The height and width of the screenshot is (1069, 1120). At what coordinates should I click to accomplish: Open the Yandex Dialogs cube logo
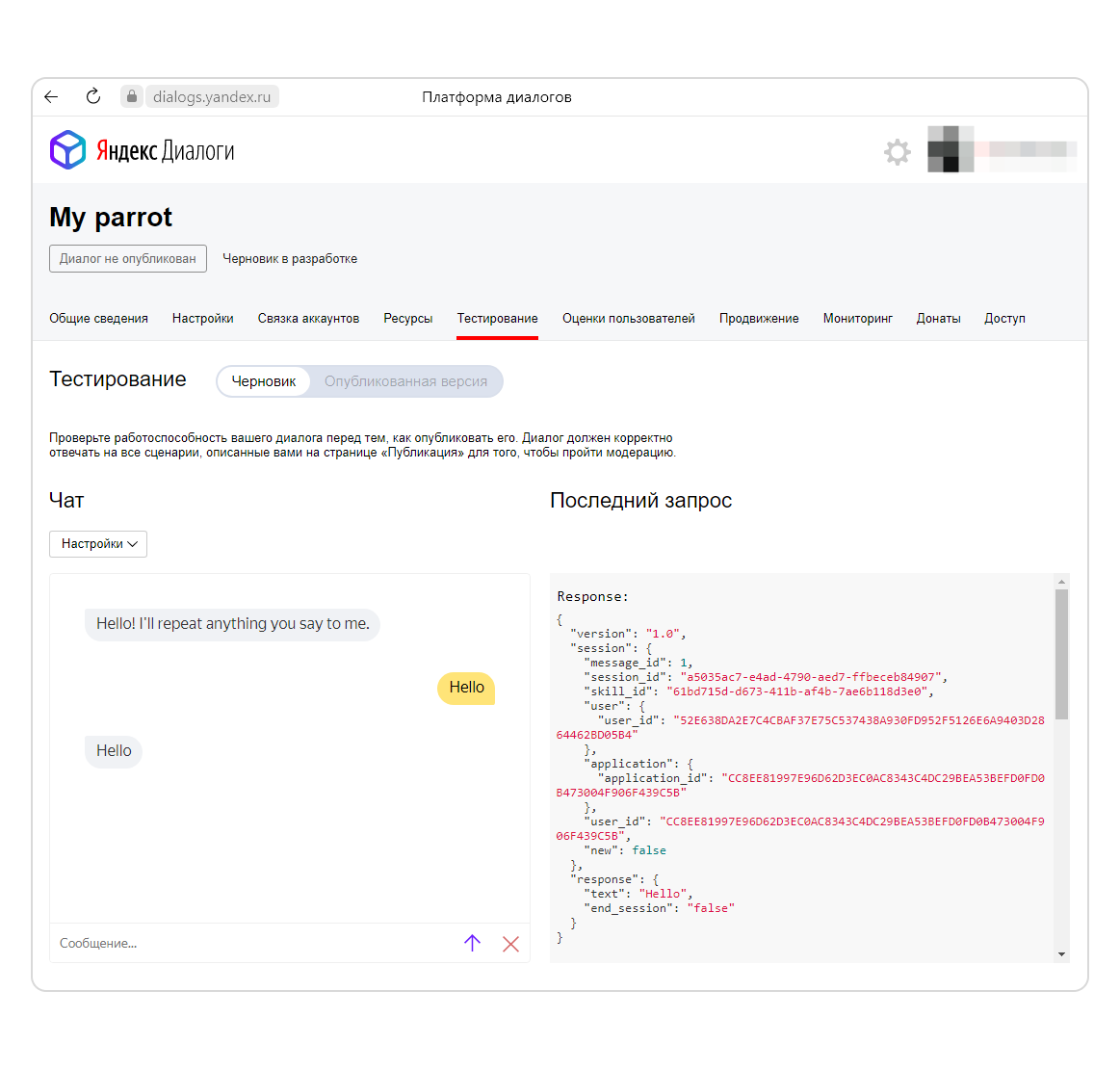tap(67, 150)
